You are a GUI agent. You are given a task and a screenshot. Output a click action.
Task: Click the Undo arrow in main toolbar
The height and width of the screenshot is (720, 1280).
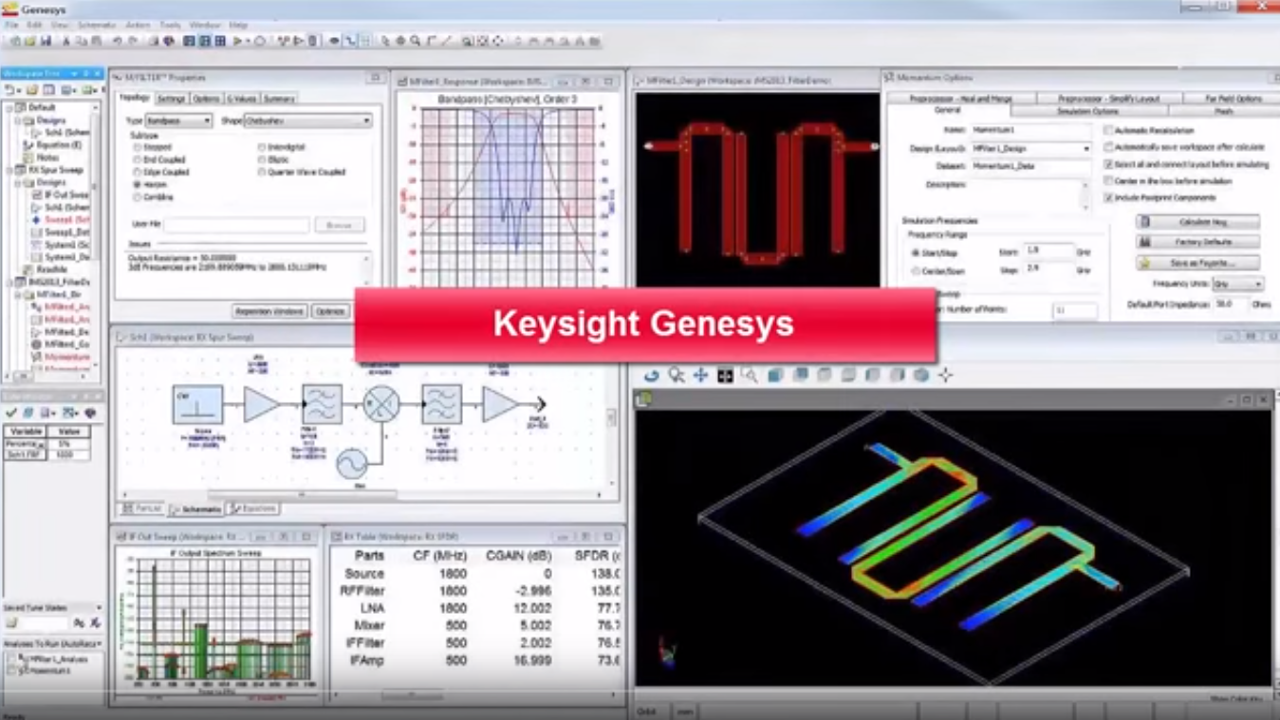pos(117,41)
